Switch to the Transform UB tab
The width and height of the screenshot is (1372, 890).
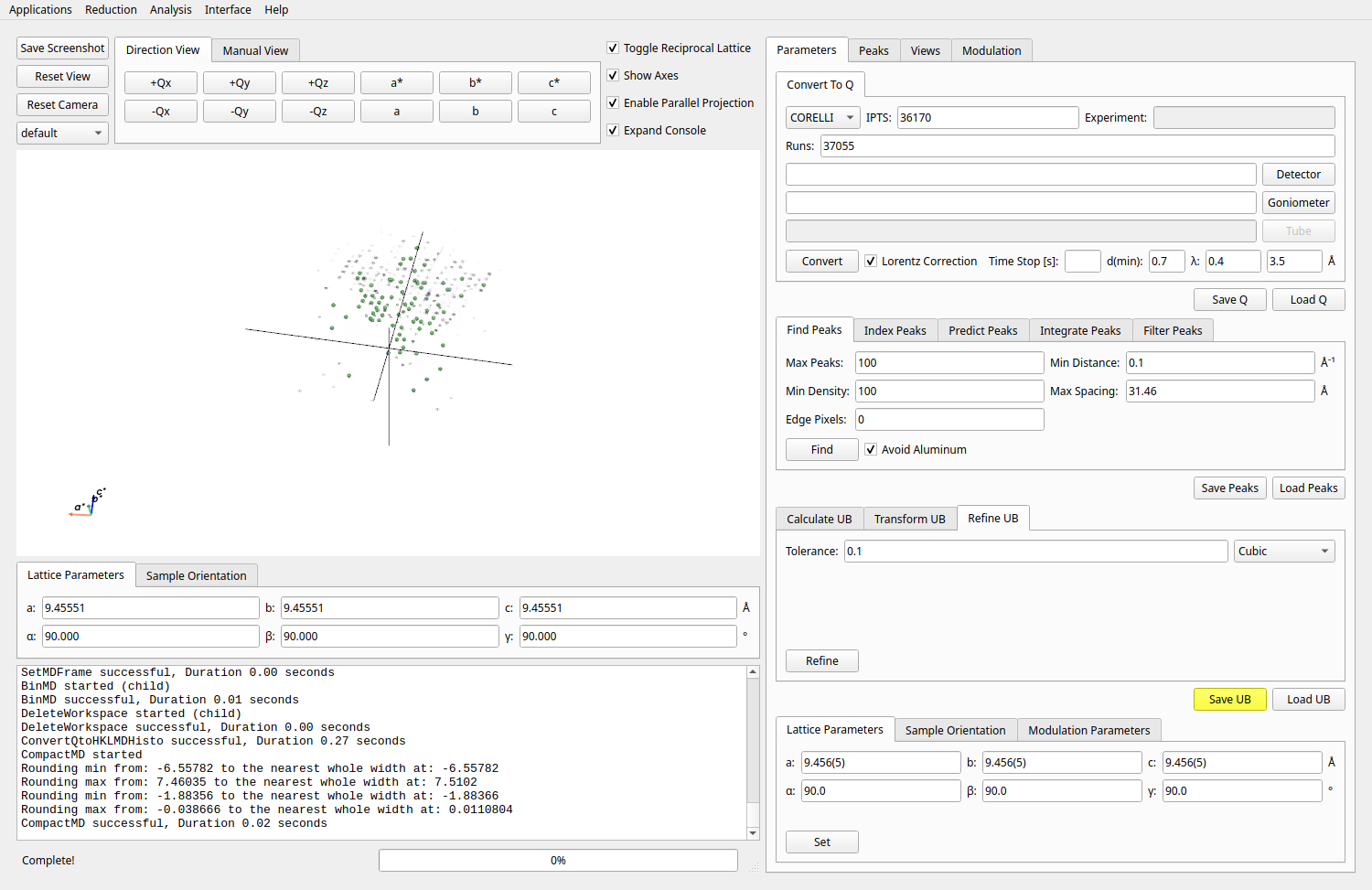click(x=909, y=519)
